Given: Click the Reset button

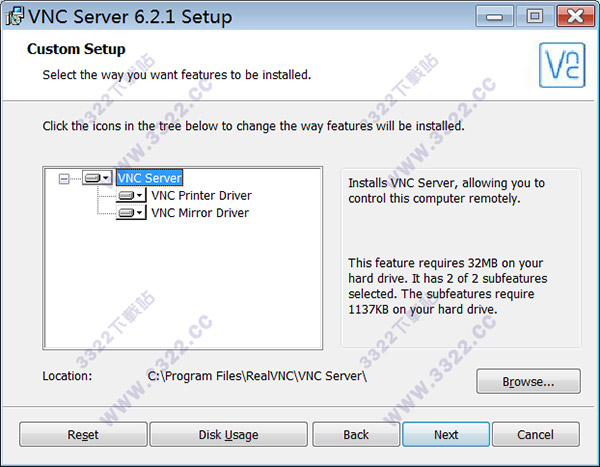Looking at the screenshot, I should 83,434.
